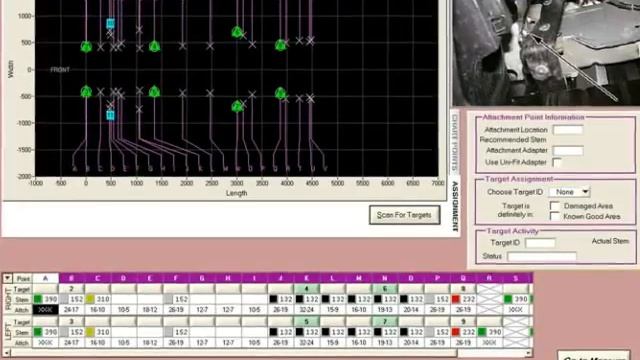Select point column header S
The width and height of the screenshot is (640, 360).
(516, 278)
